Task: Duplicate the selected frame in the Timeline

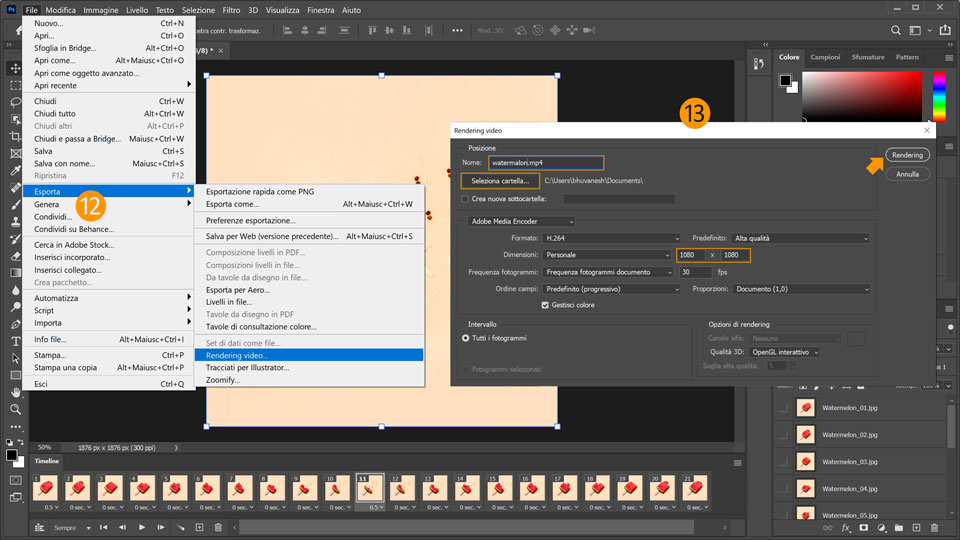Action: pyautogui.click(x=199, y=527)
